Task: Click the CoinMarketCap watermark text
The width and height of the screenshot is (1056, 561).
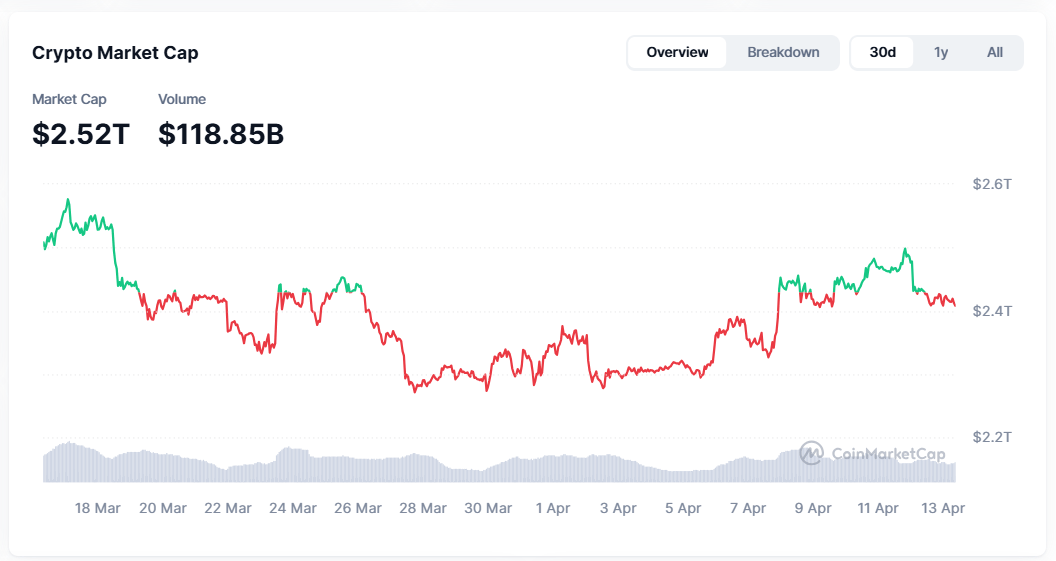Action: pyautogui.click(x=888, y=454)
